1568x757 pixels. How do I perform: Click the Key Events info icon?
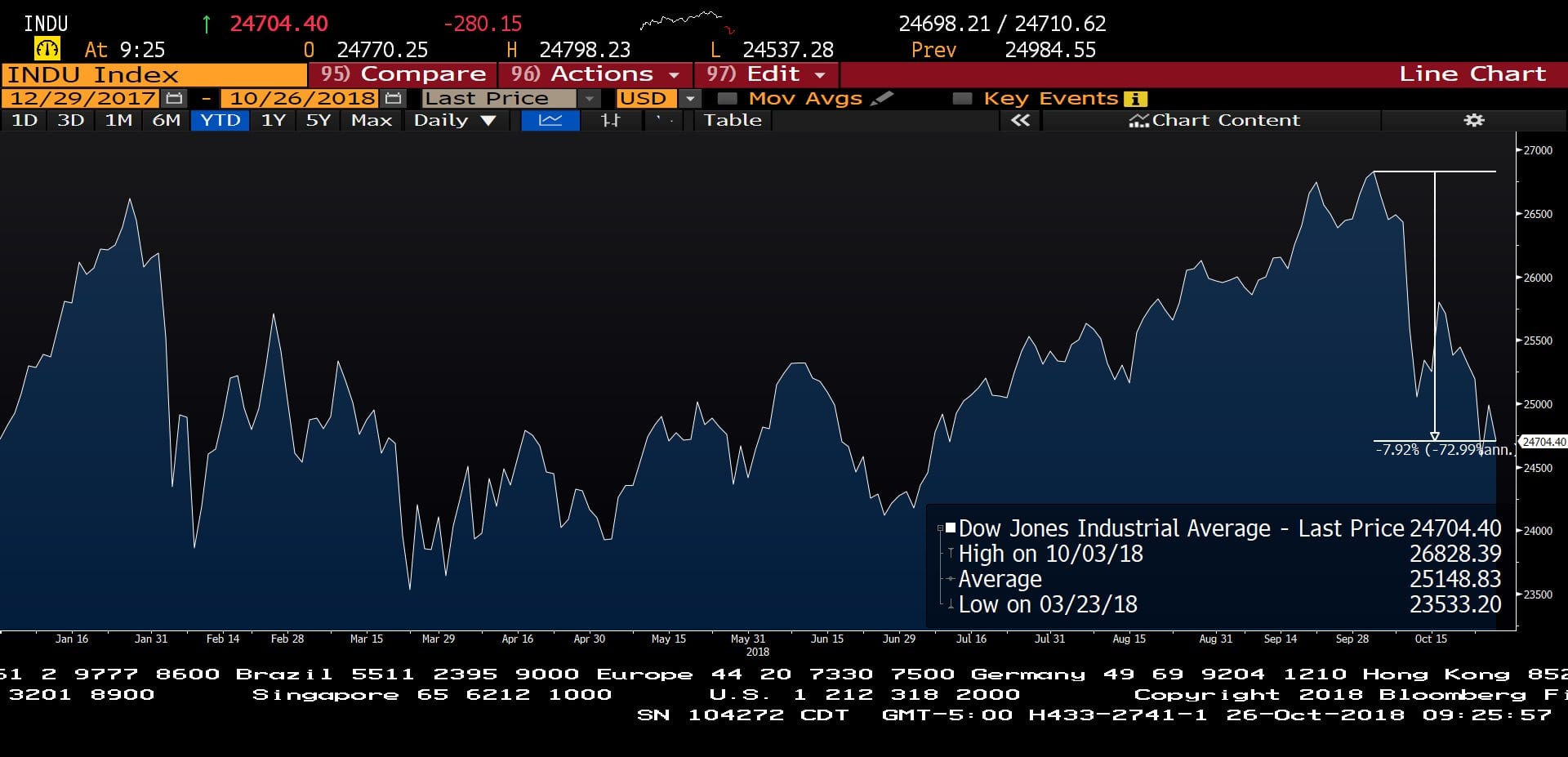tap(1135, 99)
